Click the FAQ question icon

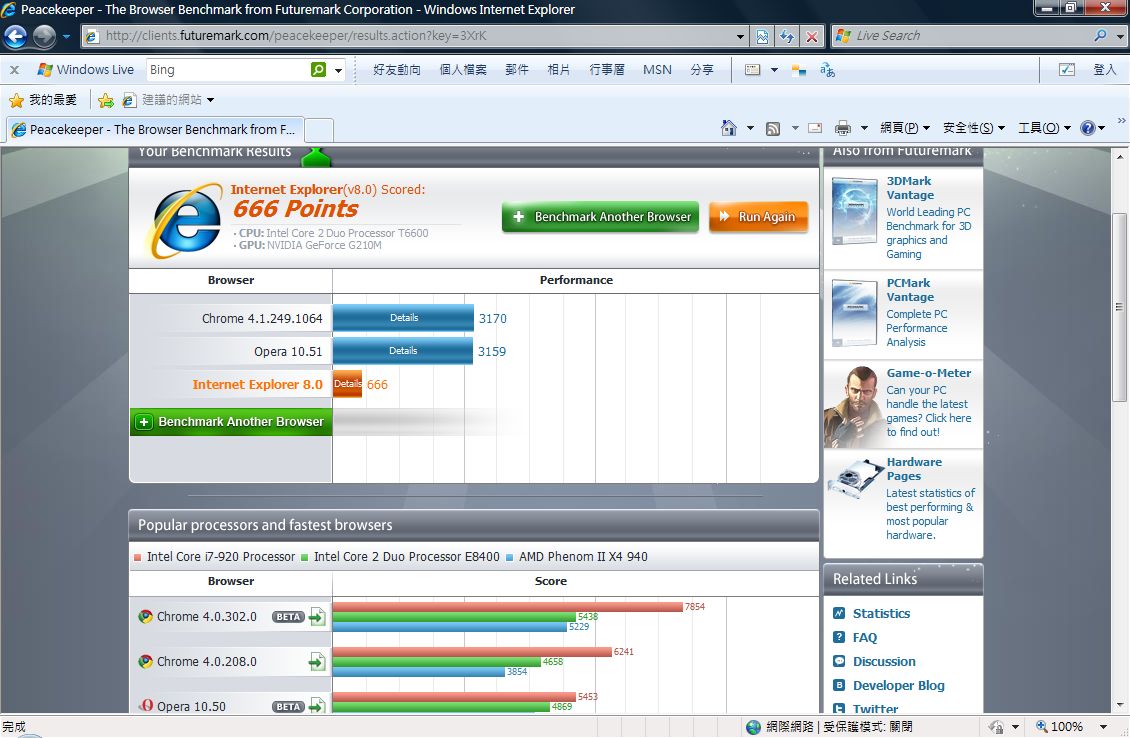[x=839, y=637]
